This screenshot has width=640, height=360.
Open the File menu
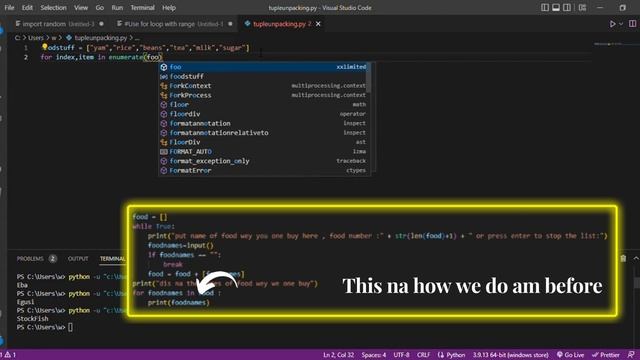pyautogui.click(x=9, y=8)
